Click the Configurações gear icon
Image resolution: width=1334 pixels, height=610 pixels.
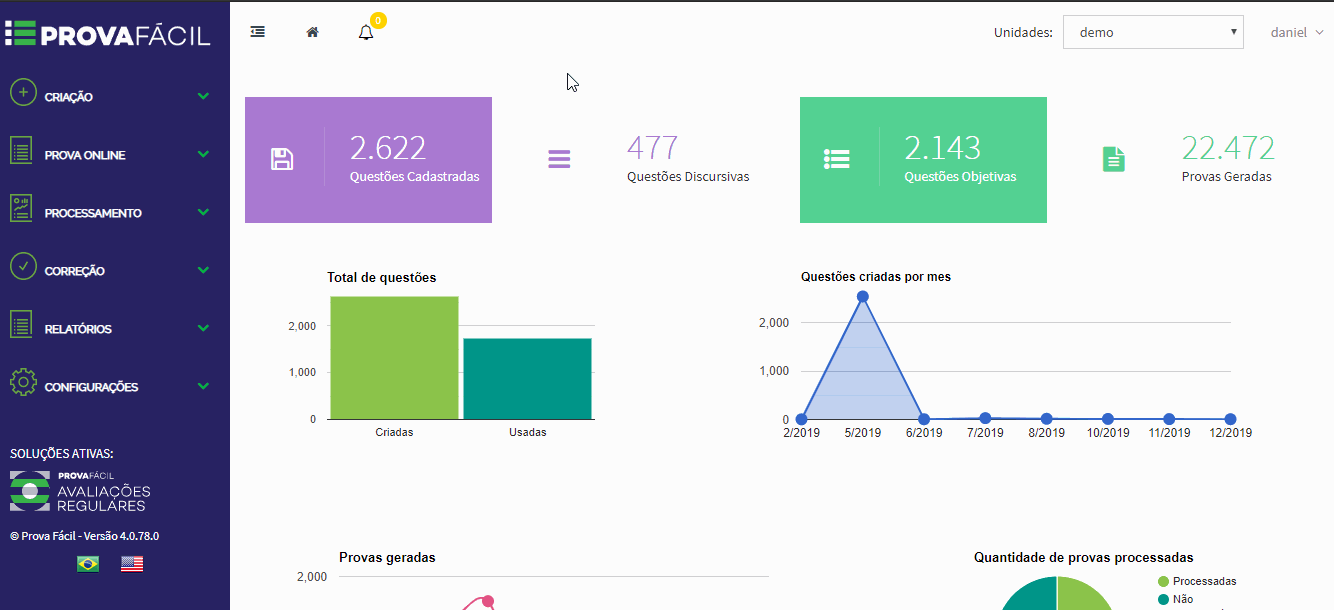[x=23, y=382]
